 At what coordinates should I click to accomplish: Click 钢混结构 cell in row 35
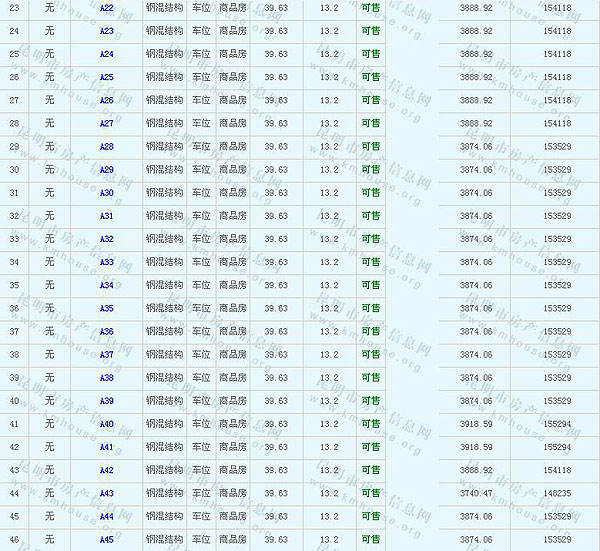coord(164,285)
